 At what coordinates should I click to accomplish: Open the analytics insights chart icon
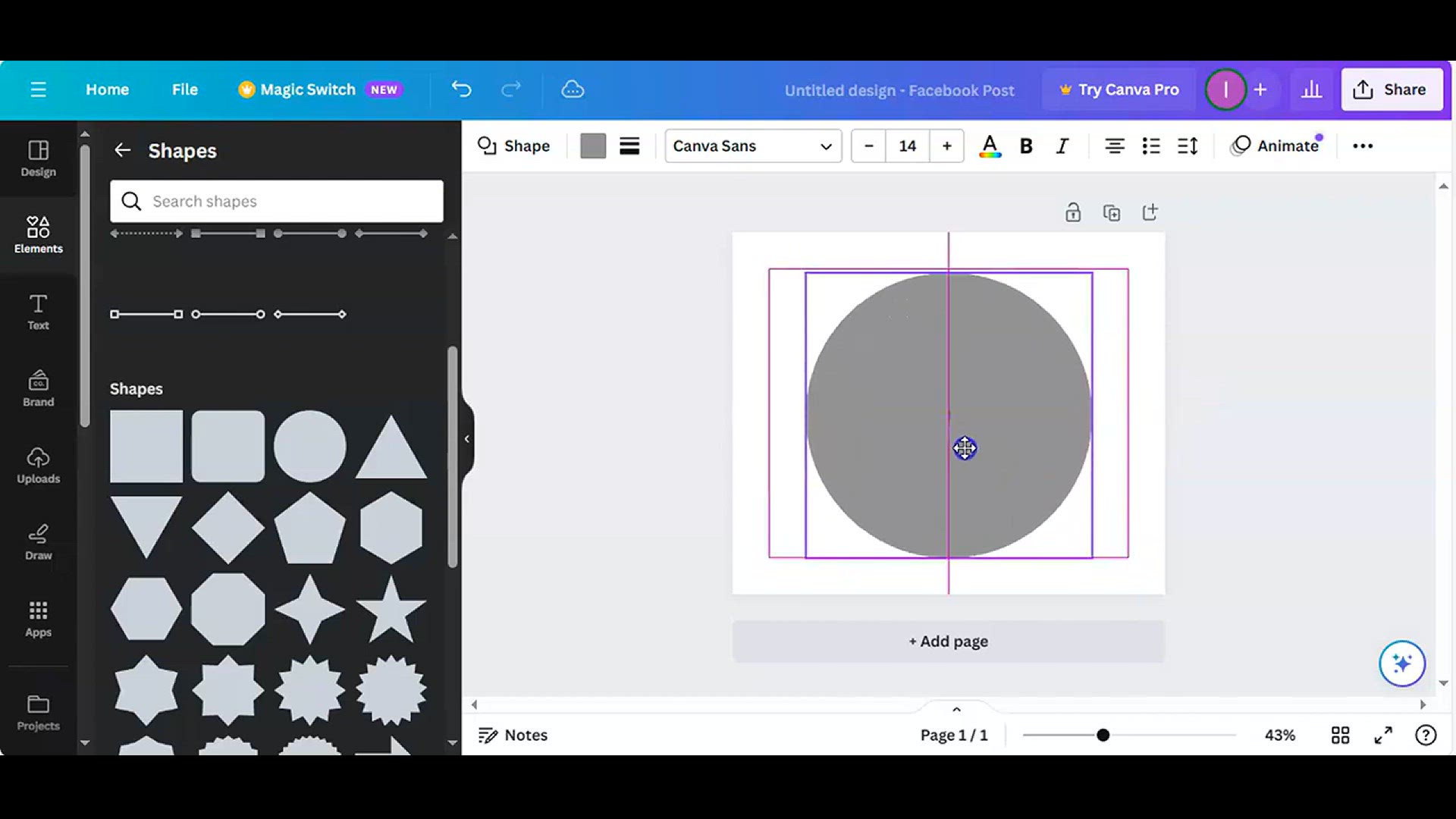[1311, 89]
